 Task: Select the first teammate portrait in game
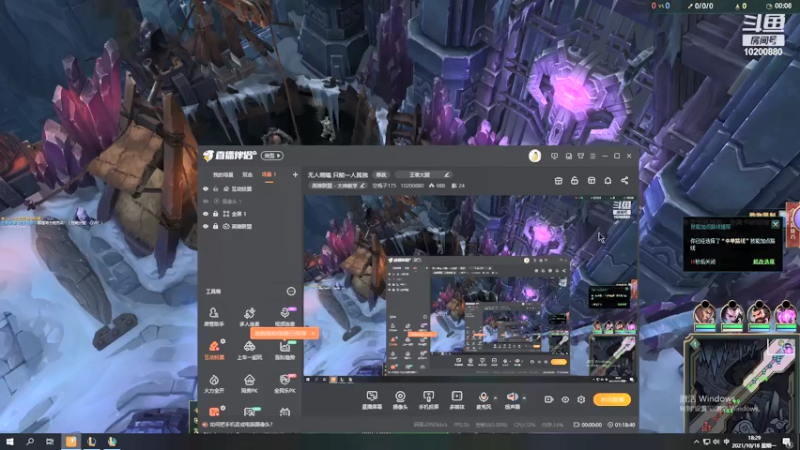coord(705,313)
